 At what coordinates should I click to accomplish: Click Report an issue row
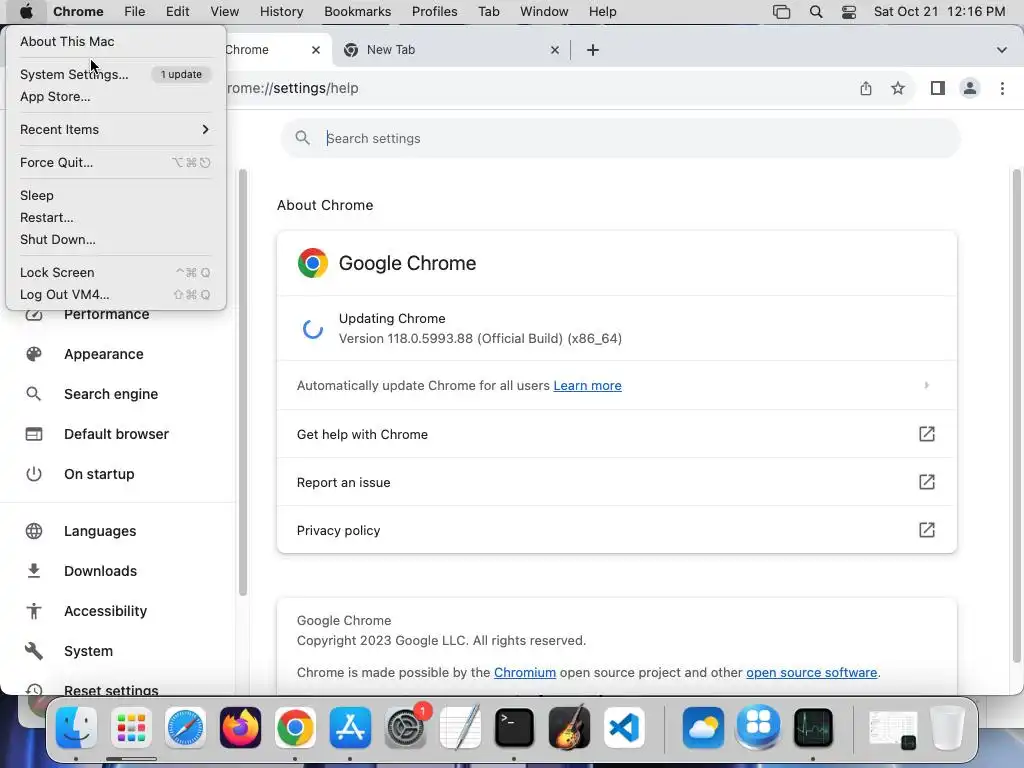(616, 482)
